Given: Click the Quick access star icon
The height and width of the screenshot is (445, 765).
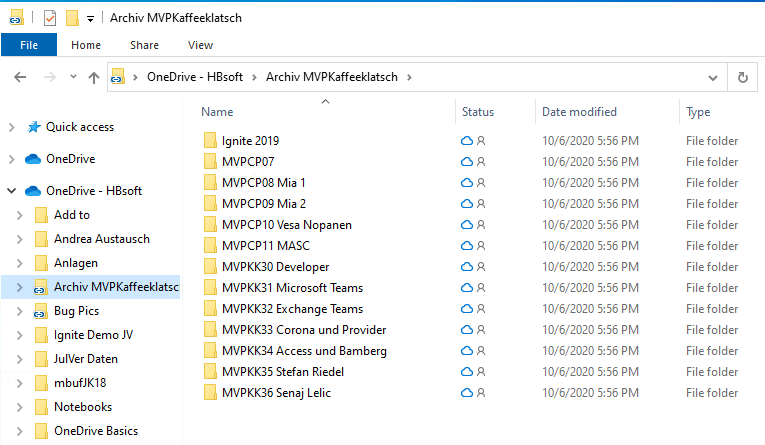Looking at the screenshot, I should 34,127.
